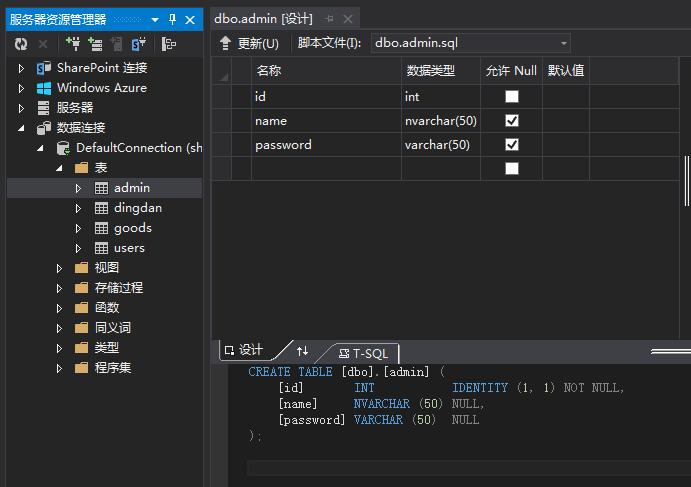Click the users table icon
Viewport: 691px width, 487px height.
tap(101, 248)
